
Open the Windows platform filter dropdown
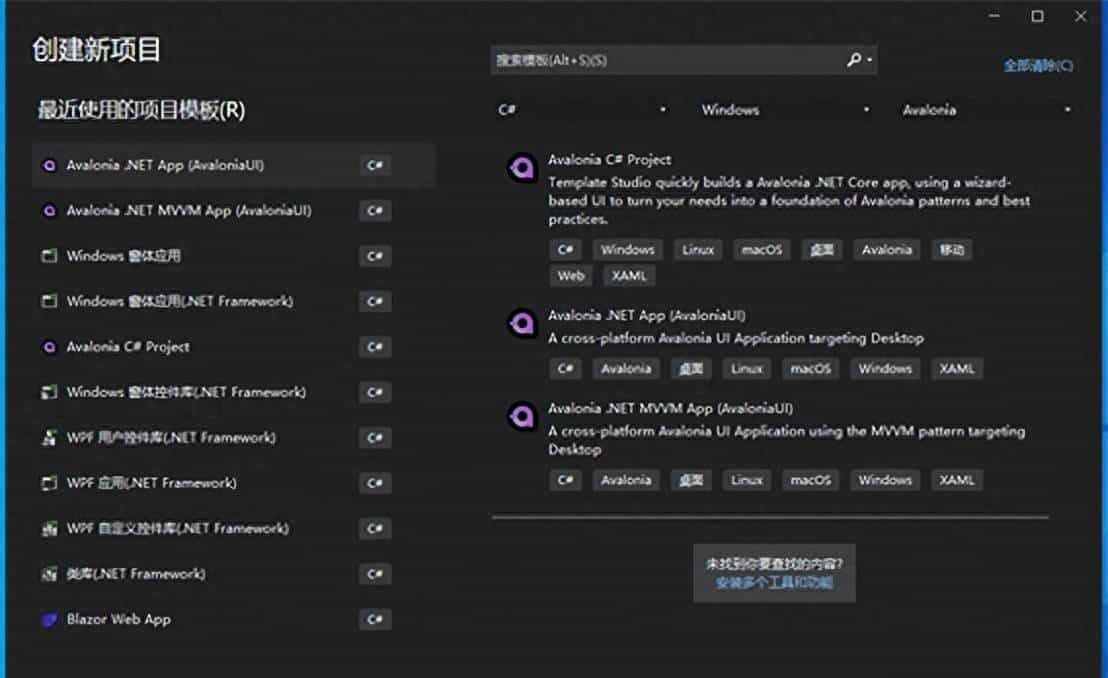tap(785, 110)
